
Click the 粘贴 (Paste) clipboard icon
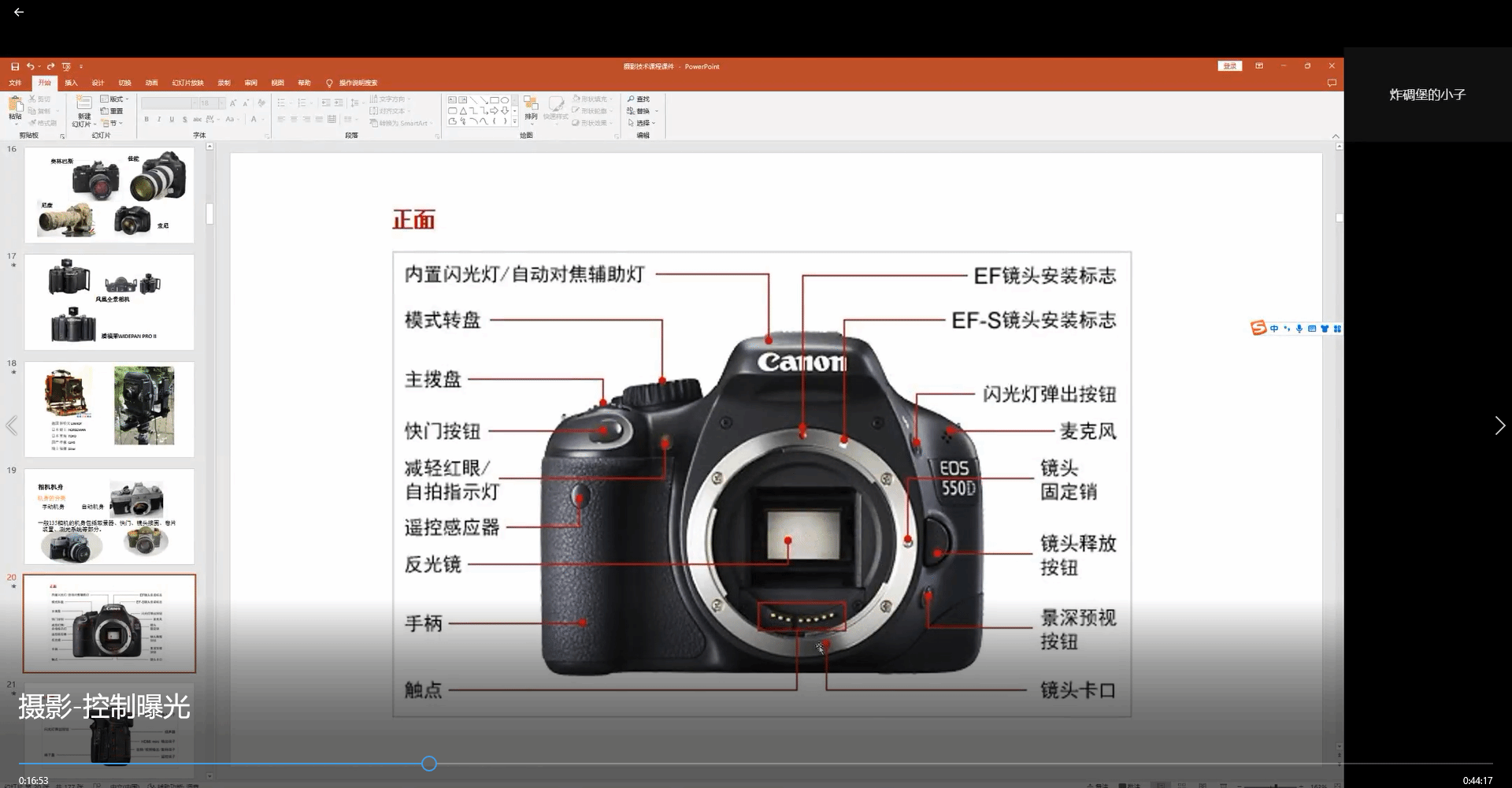pos(15,106)
